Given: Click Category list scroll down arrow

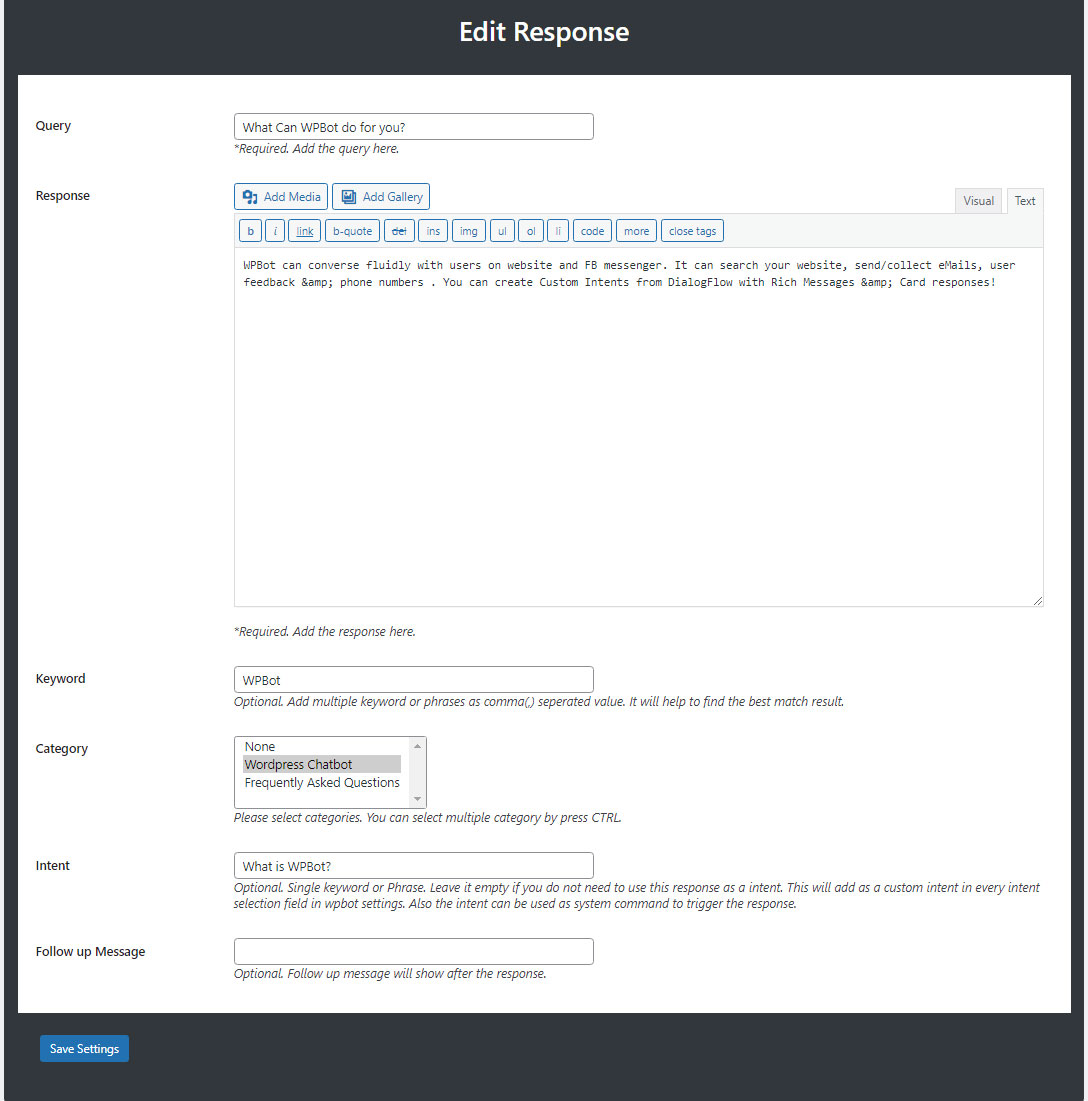Looking at the screenshot, I should 417,798.
